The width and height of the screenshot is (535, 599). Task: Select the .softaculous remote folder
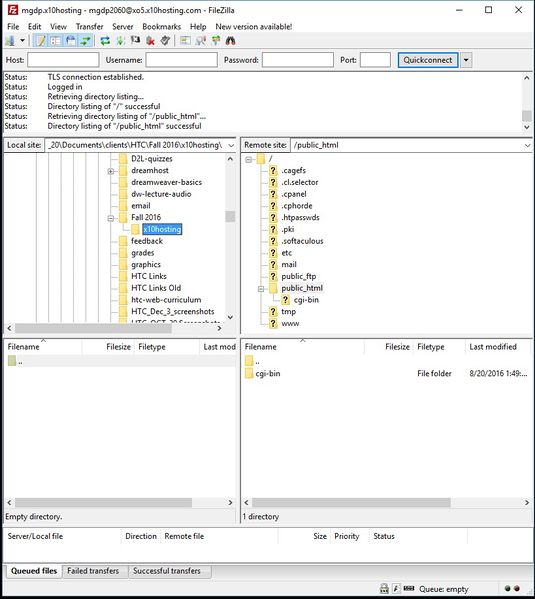(302, 241)
